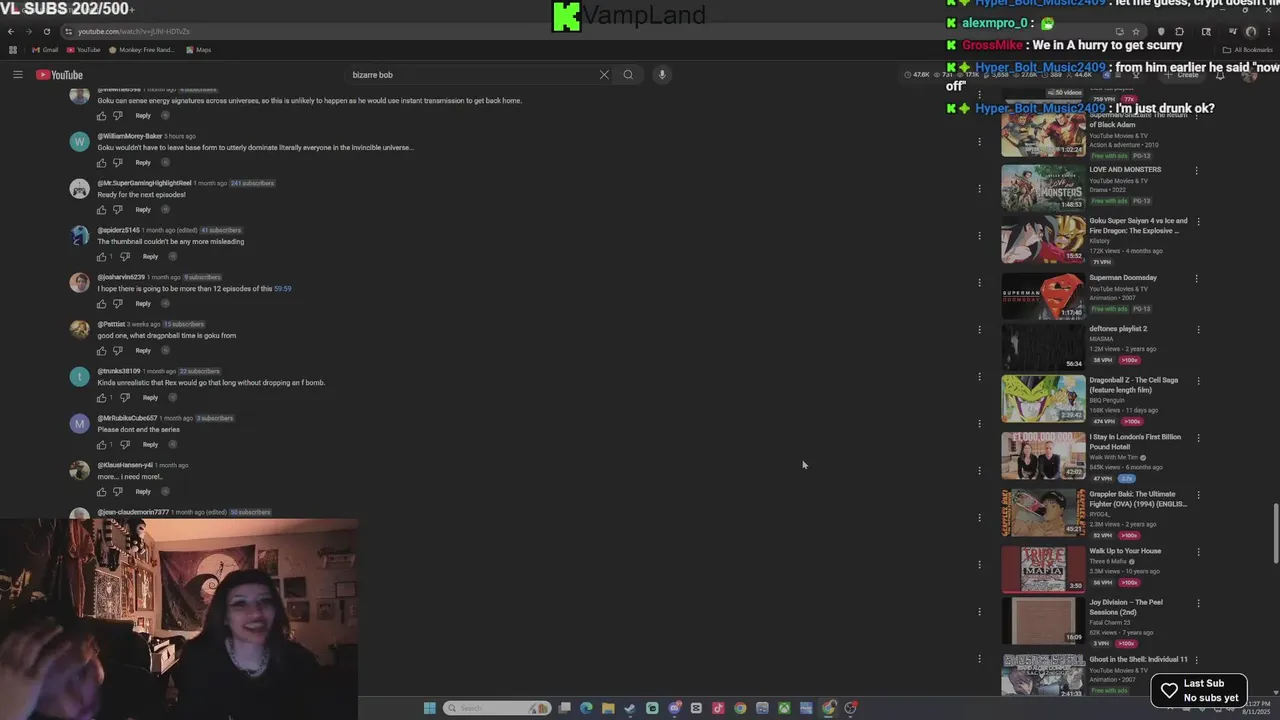Jump to timestamp 59:59 in comment
Image resolution: width=1280 pixels, height=720 pixels.
click(x=283, y=289)
